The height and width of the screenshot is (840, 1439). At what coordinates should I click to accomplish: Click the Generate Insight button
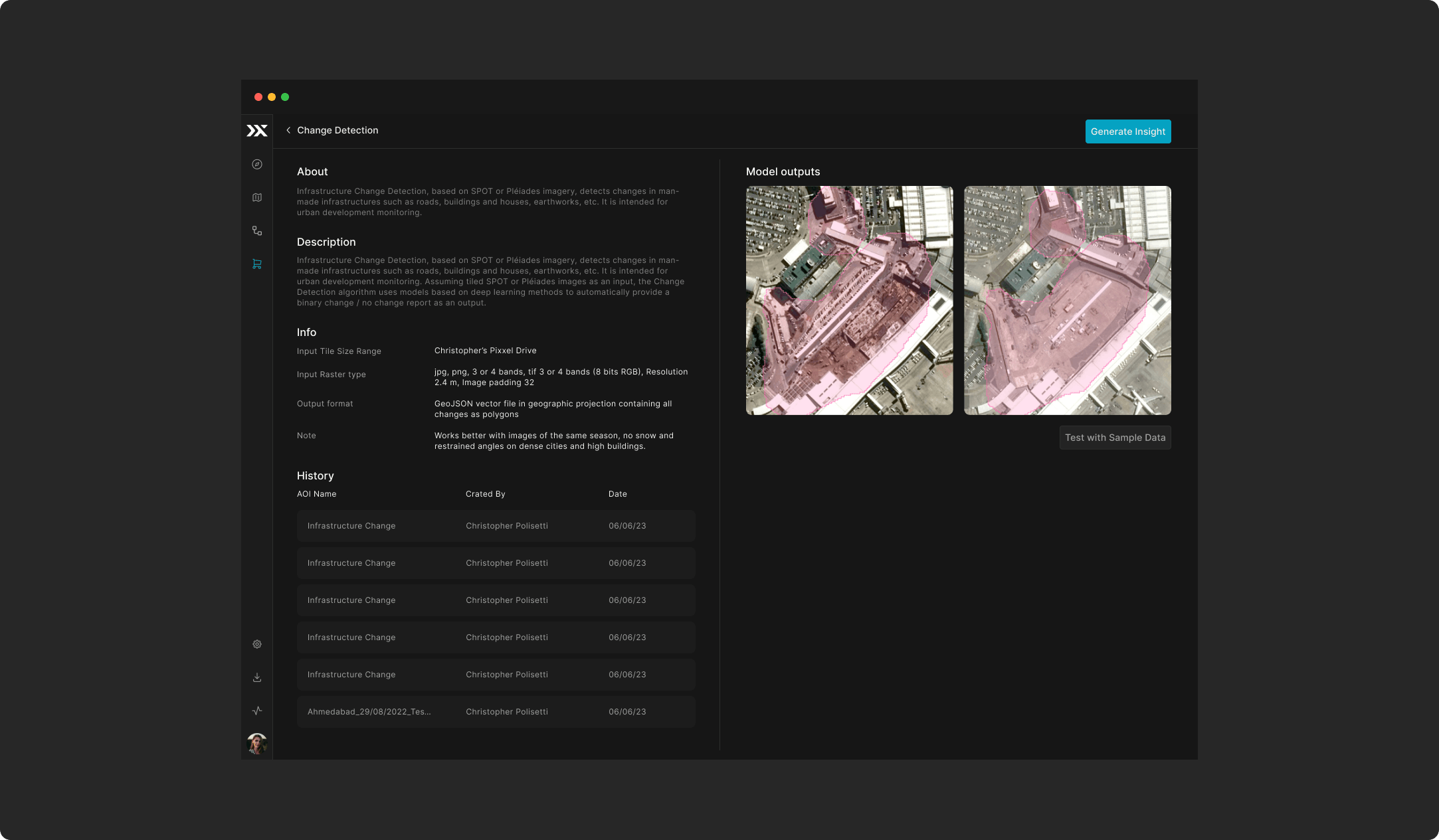[x=1127, y=131]
